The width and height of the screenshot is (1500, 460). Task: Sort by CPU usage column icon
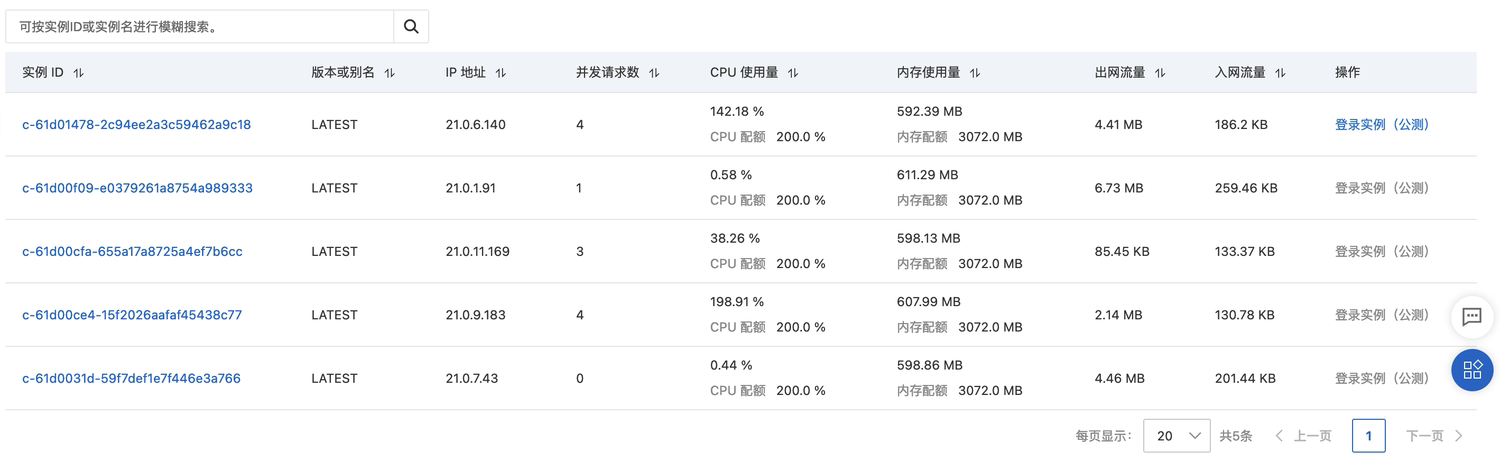(793, 73)
